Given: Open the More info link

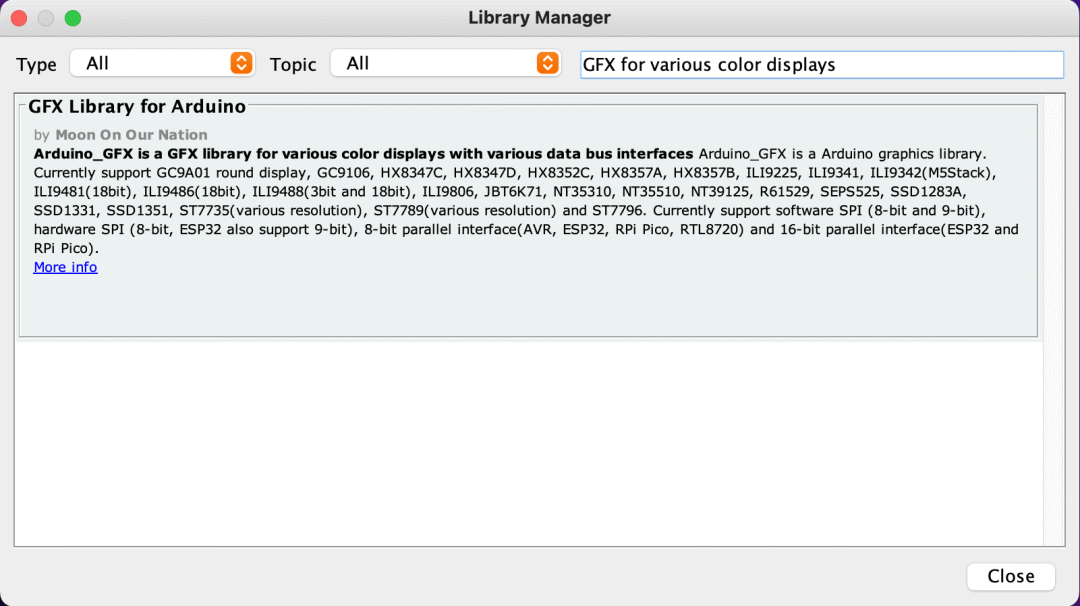Looking at the screenshot, I should [65, 267].
